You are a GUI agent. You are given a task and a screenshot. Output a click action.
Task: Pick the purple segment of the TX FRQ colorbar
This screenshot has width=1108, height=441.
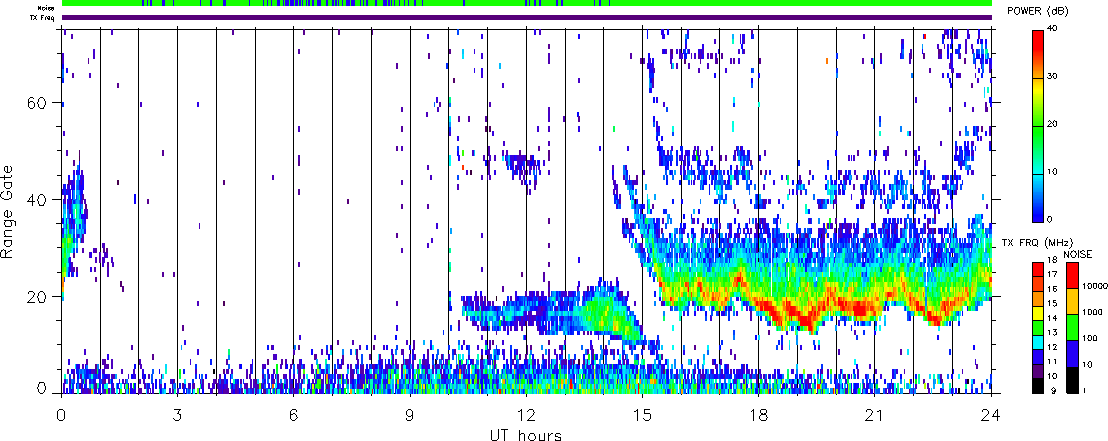click(x=1038, y=371)
